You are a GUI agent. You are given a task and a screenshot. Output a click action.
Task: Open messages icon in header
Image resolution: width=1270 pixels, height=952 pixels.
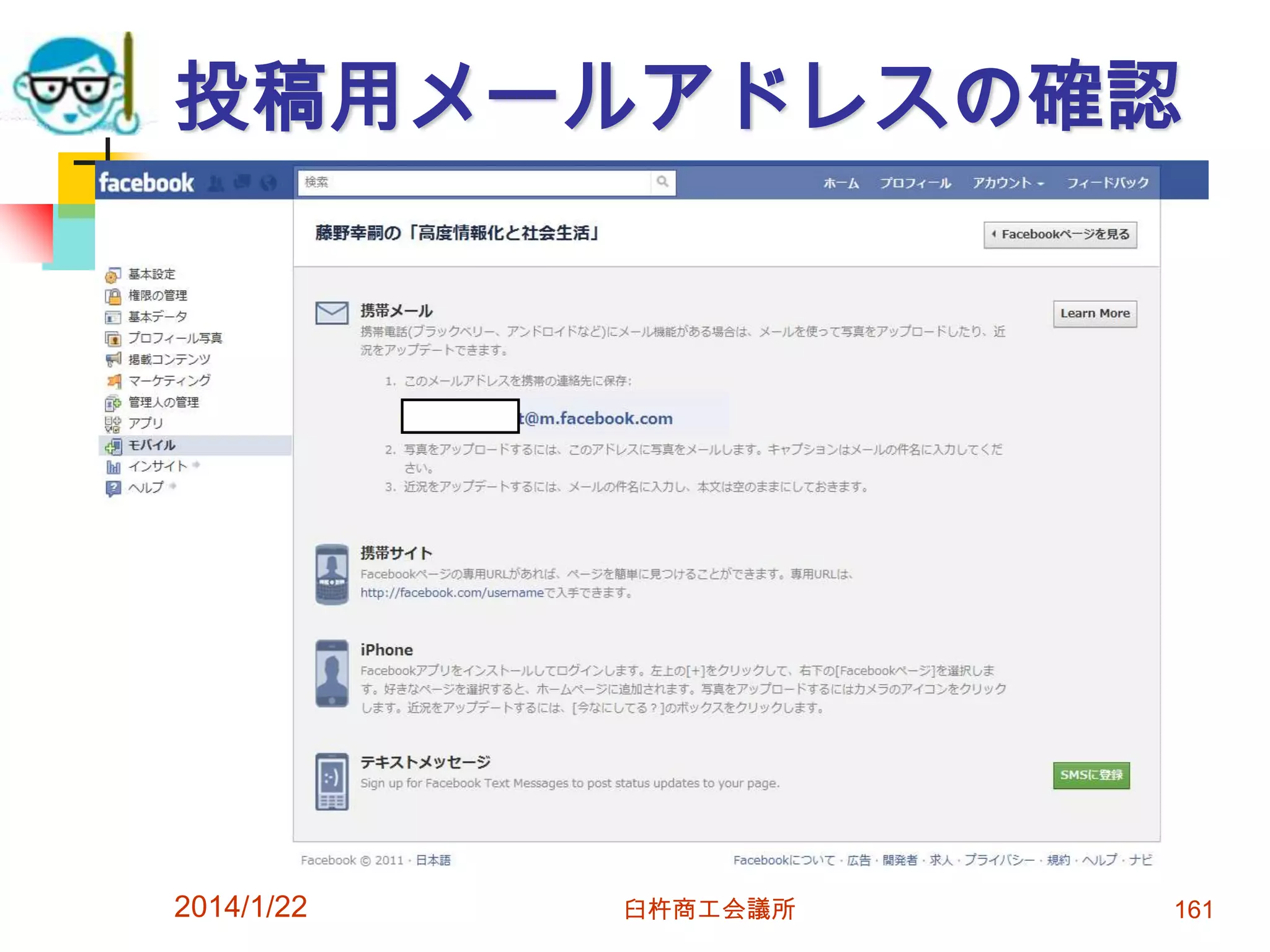[242, 182]
